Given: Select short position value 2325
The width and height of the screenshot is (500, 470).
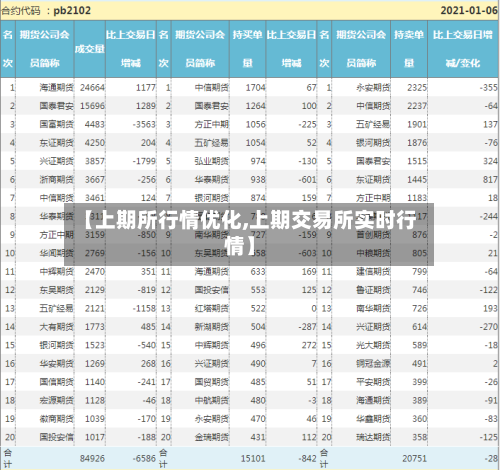Looking at the screenshot, I should [x=417, y=88].
